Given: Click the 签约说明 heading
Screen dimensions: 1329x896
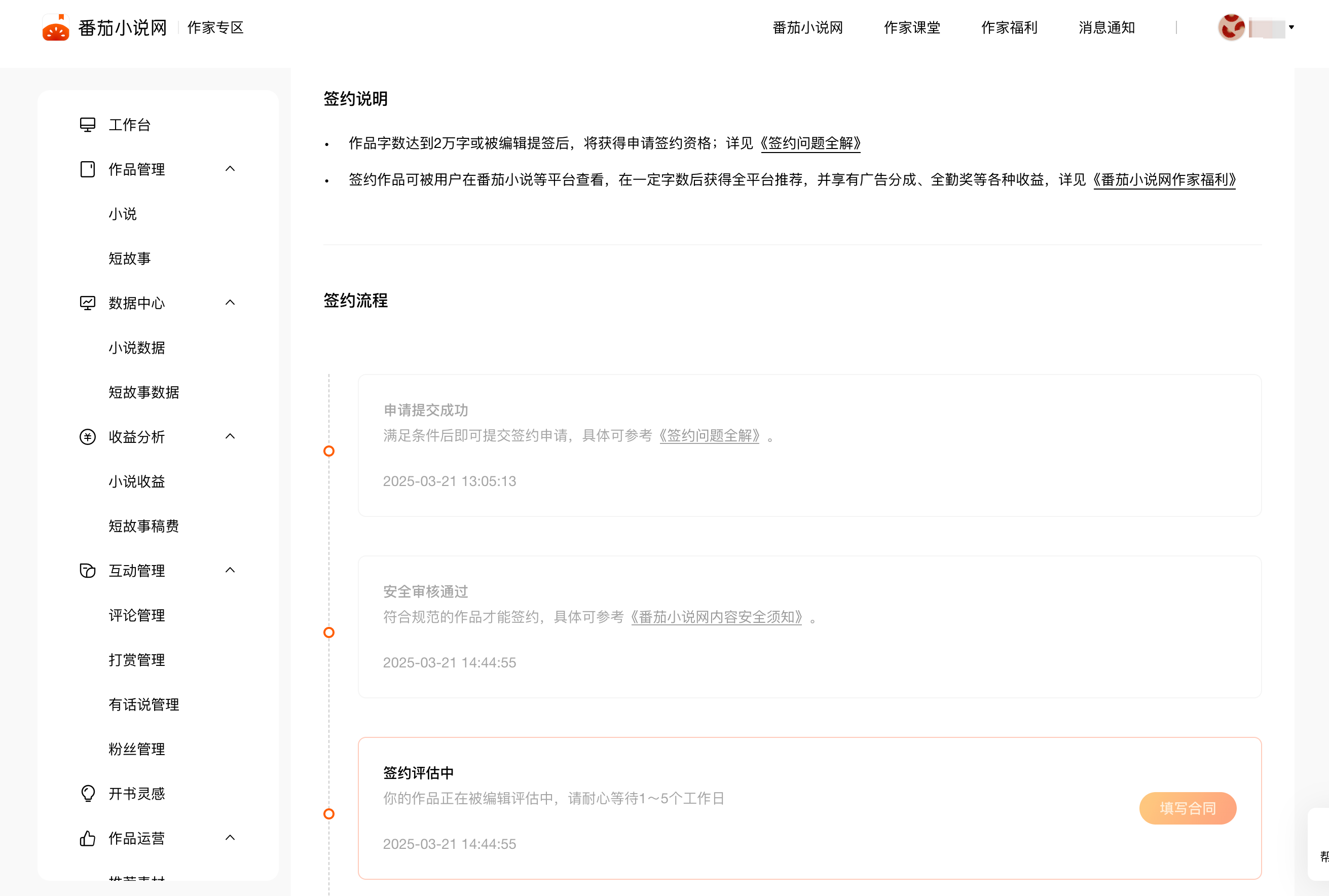Looking at the screenshot, I should (x=355, y=98).
